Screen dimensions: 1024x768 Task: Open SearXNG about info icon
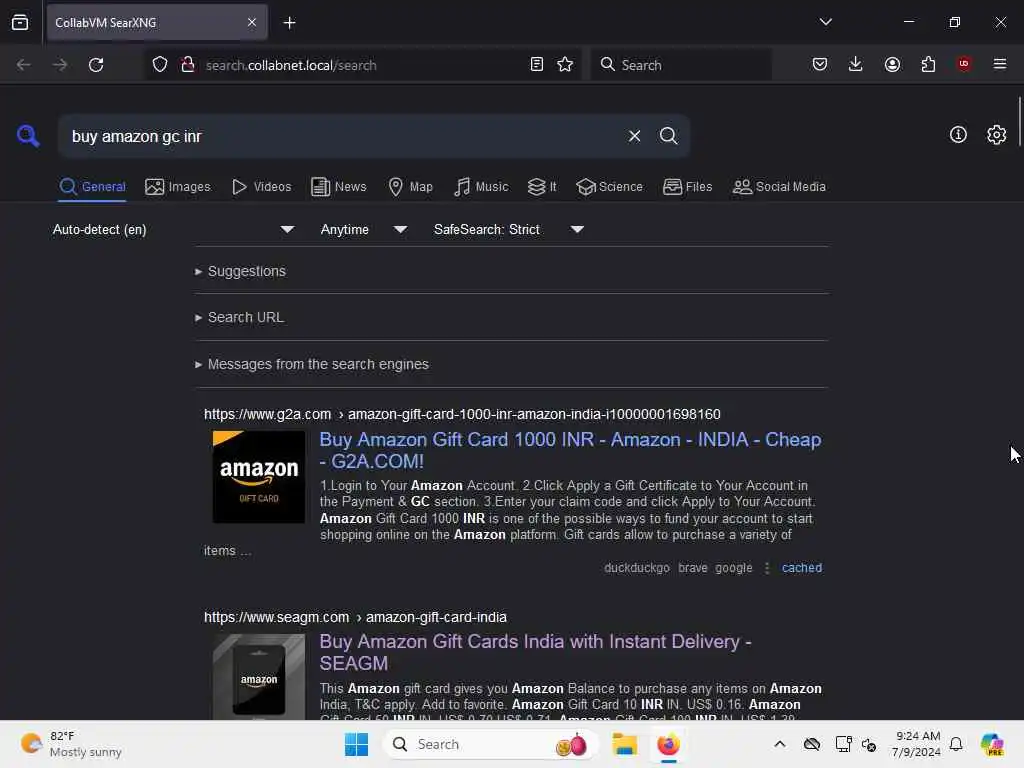(958, 135)
